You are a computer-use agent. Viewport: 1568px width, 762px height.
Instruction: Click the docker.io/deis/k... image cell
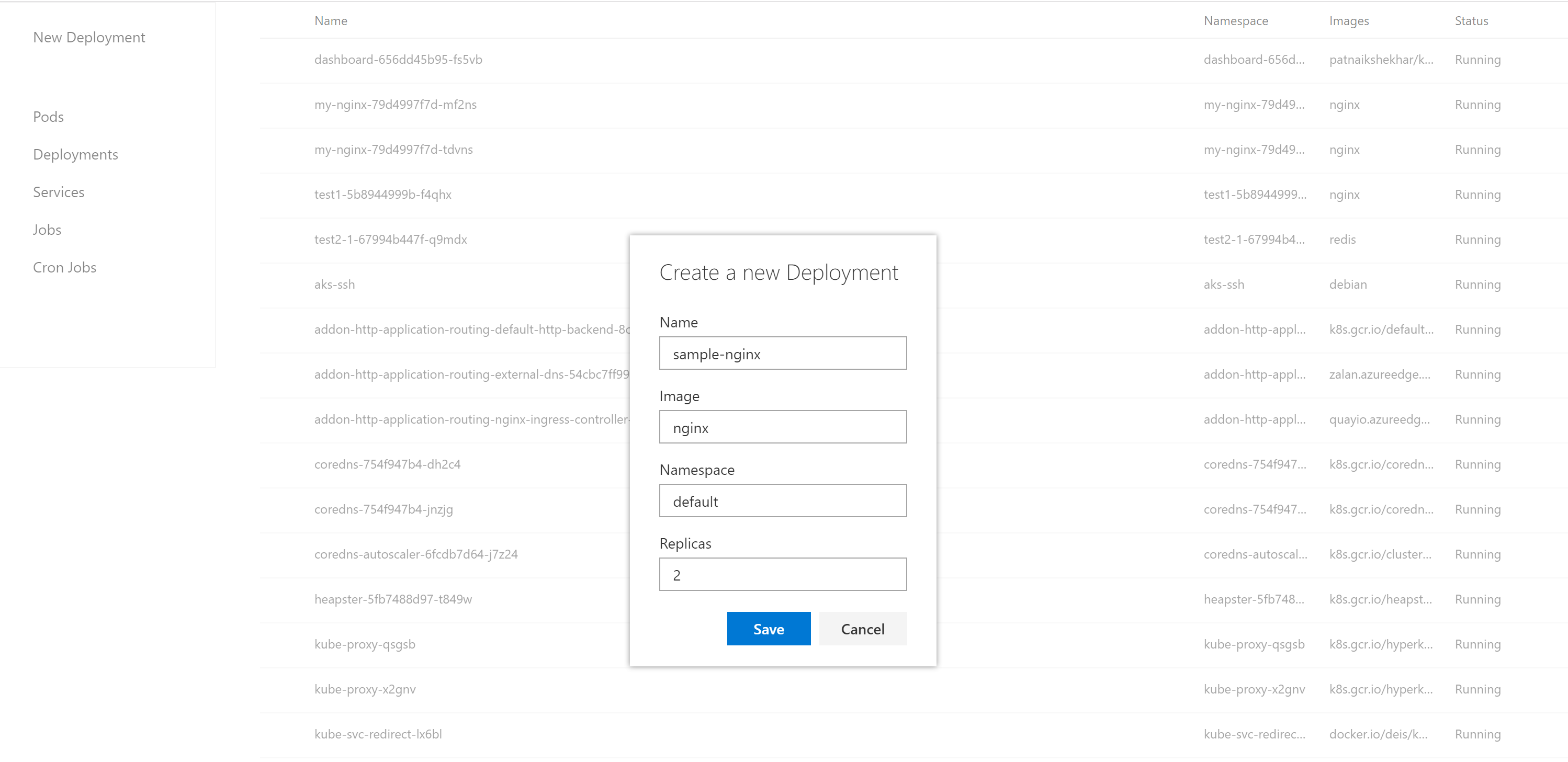pyautogui.click(x=1378, y=734)
